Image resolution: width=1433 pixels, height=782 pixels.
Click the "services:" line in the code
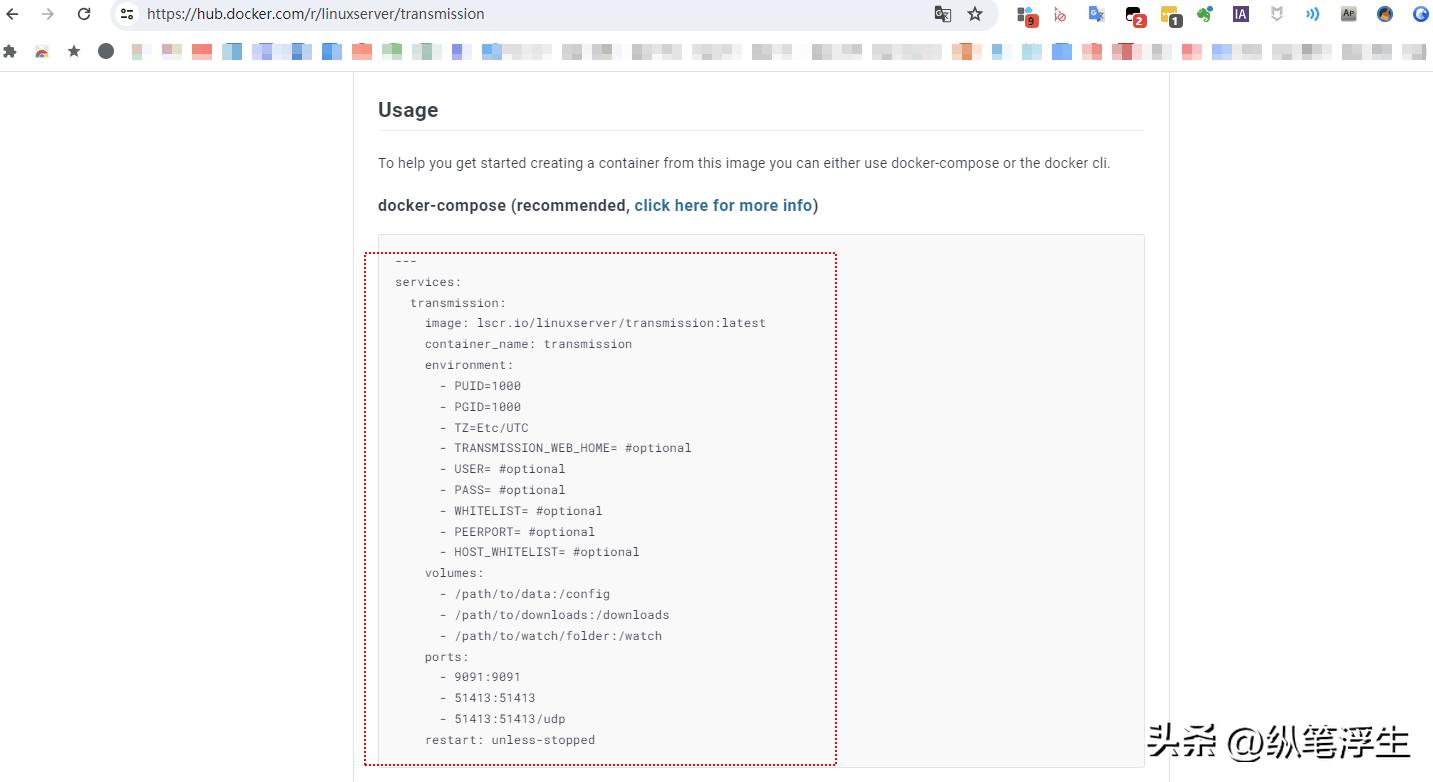point(428,282)
